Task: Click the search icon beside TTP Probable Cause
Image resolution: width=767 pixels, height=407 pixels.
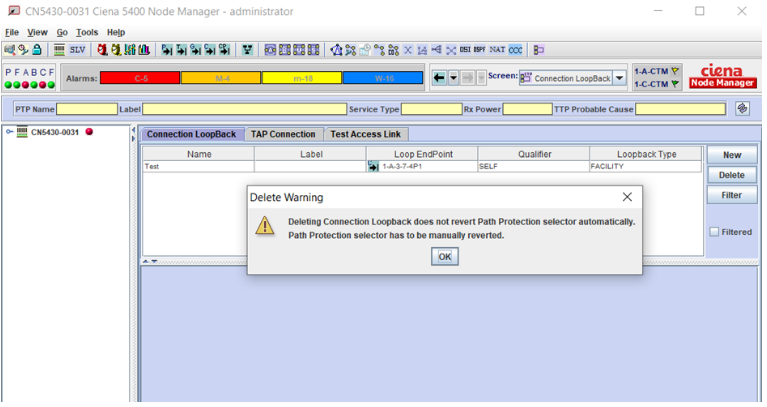Action: tap(742, 108)
